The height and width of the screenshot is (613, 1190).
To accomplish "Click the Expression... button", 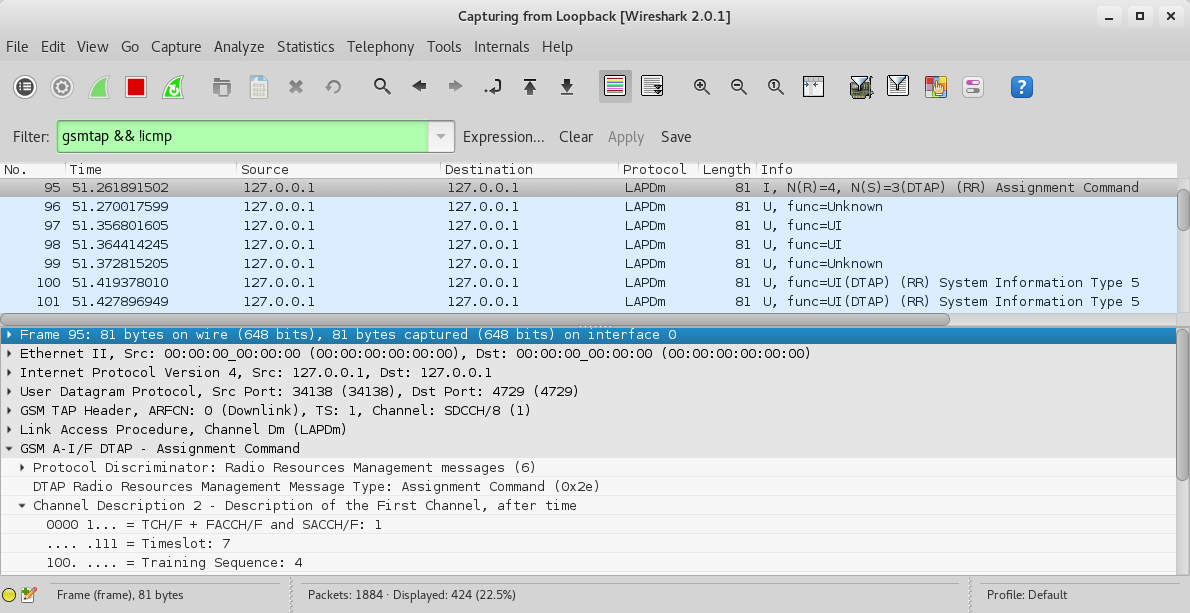I will click(503, 137).
